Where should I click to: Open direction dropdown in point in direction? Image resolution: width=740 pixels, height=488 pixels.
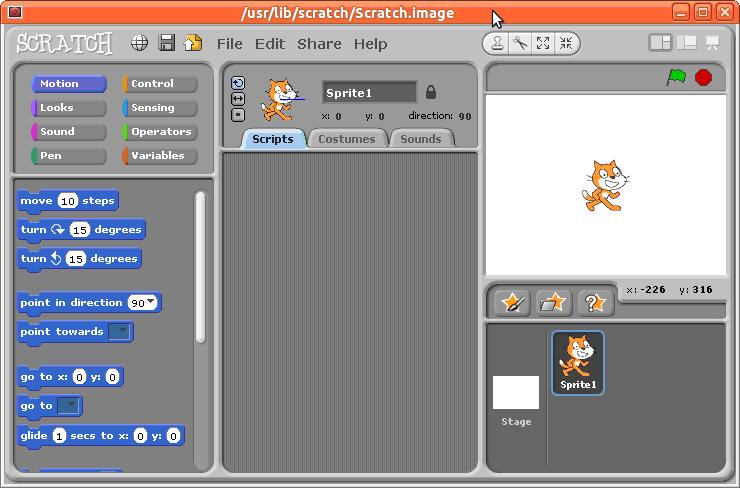click(151, 302)
